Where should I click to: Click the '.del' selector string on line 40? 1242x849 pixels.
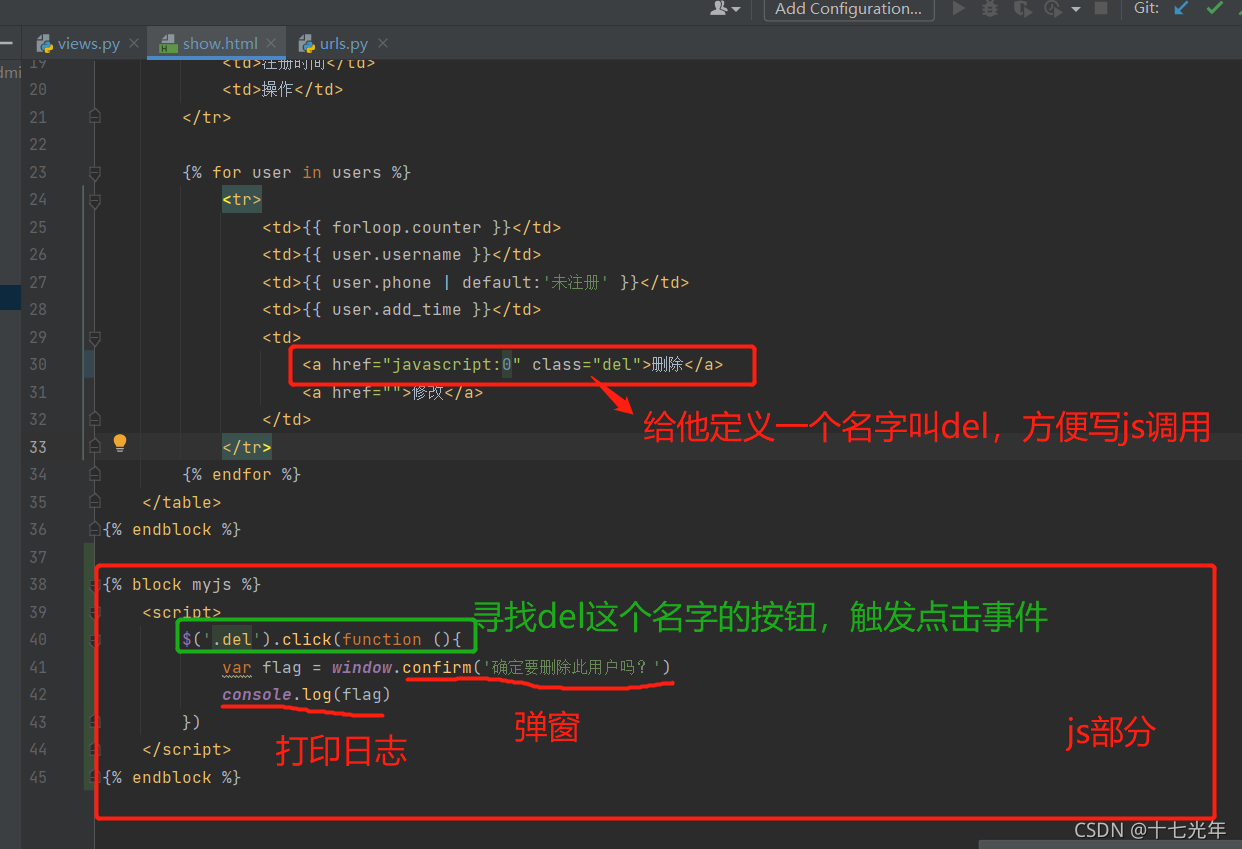tap(232, 640)
